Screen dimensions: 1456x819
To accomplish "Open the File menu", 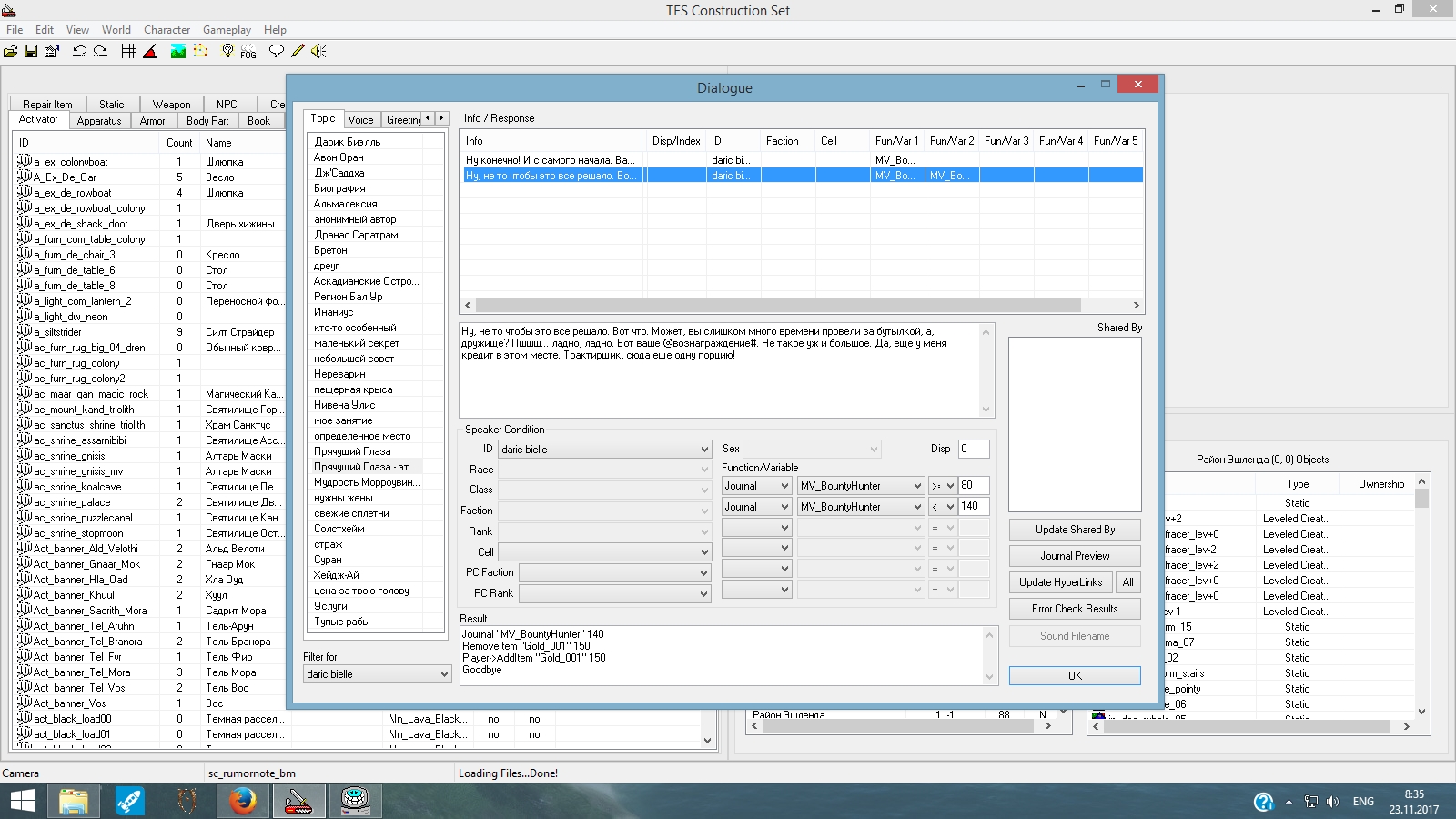I will (x=15, y=30).
